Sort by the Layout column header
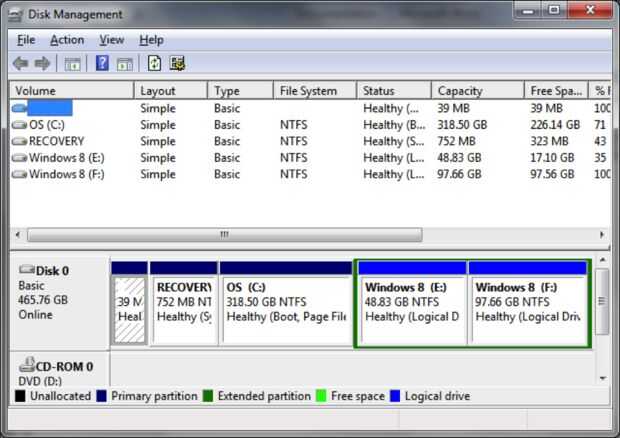 (x=171, y=91)
